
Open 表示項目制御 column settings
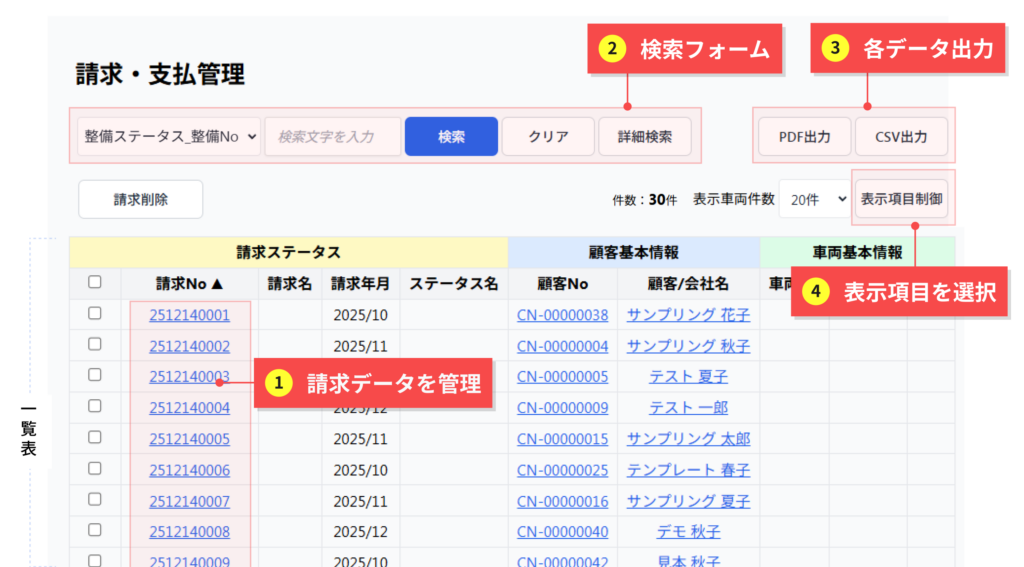click(901, 199)
